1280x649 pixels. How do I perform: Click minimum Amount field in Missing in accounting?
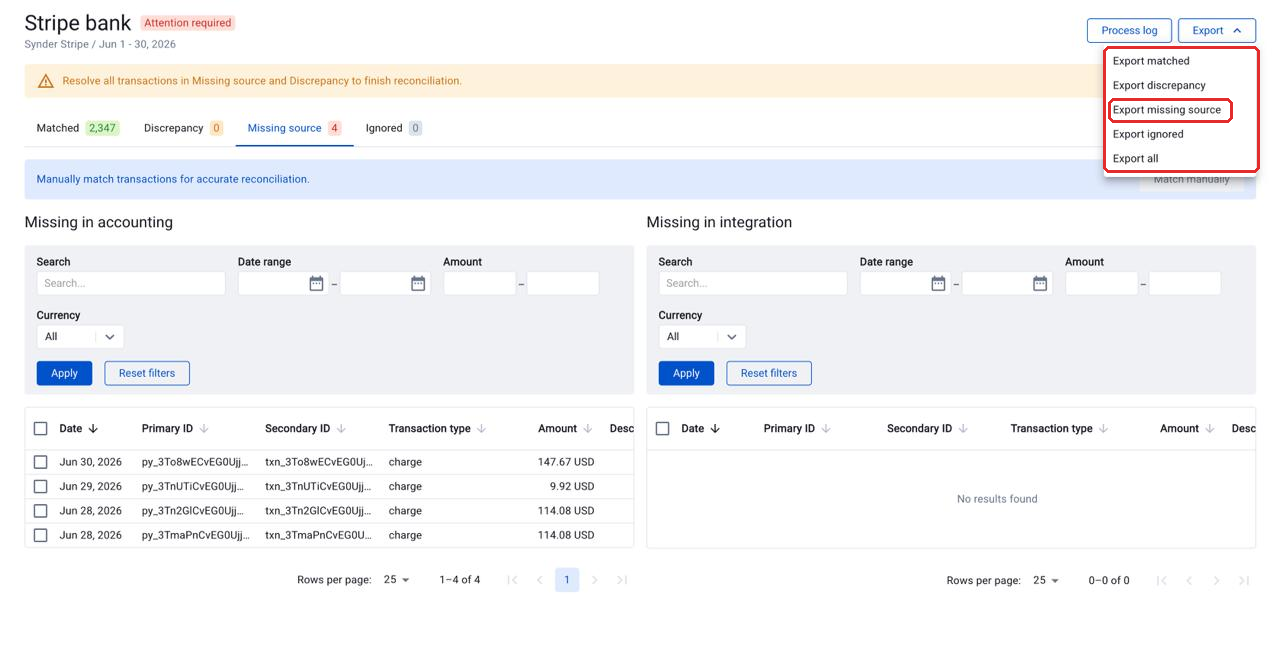point(480,283)
